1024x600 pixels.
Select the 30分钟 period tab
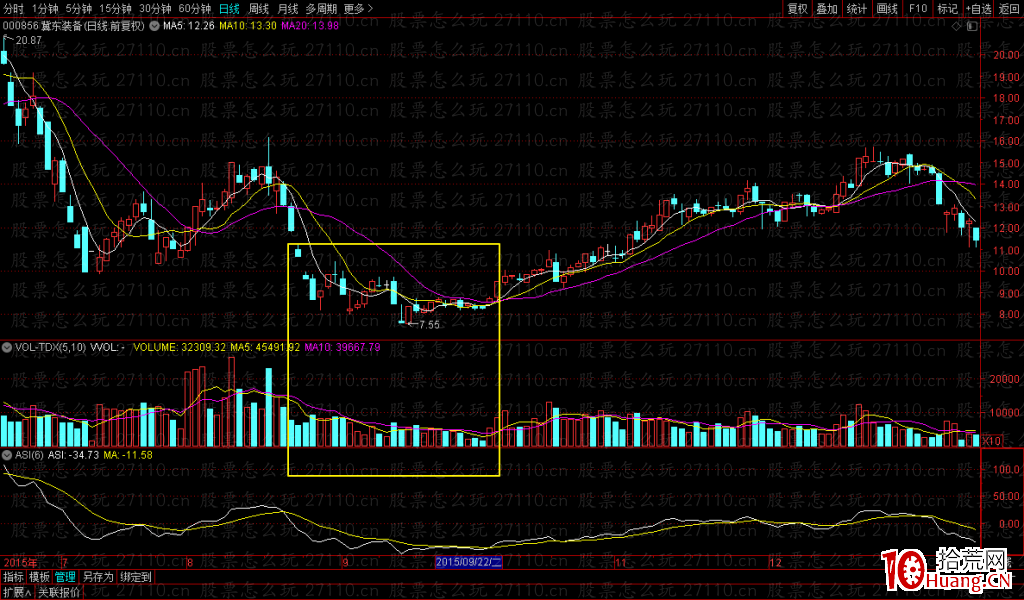tap(155, 9)
